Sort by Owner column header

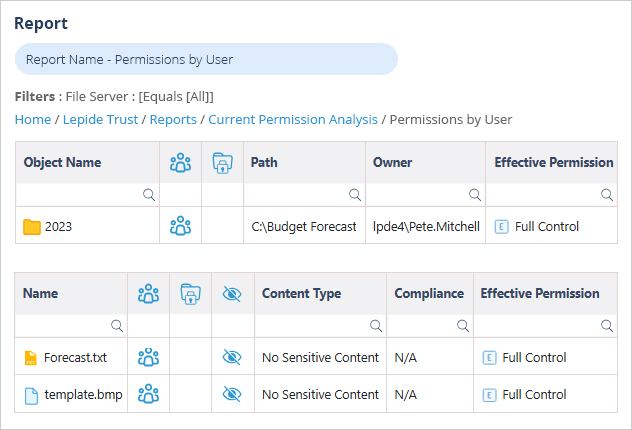425,163
